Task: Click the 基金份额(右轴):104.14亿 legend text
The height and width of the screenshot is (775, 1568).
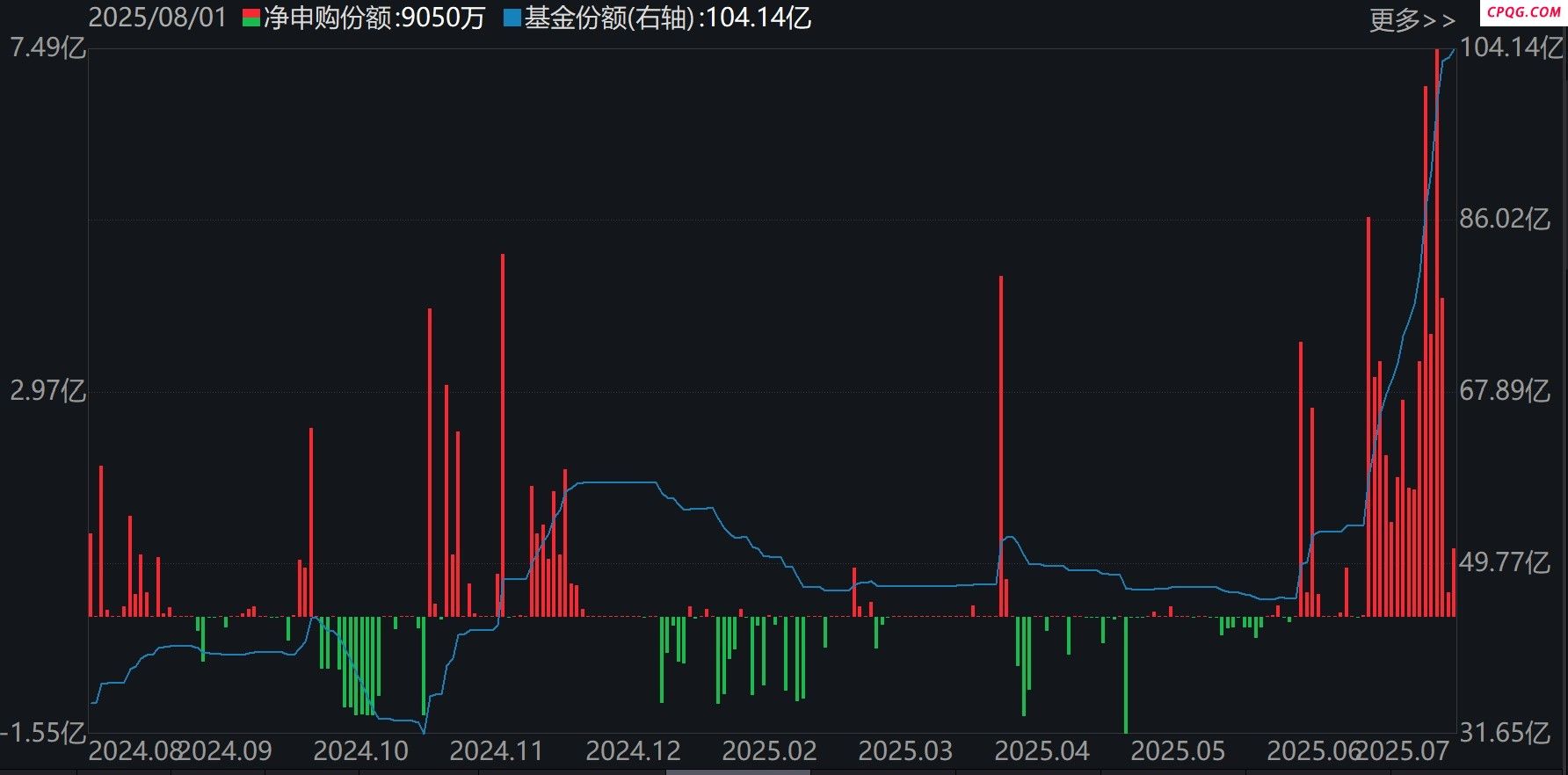Action: 668,18
